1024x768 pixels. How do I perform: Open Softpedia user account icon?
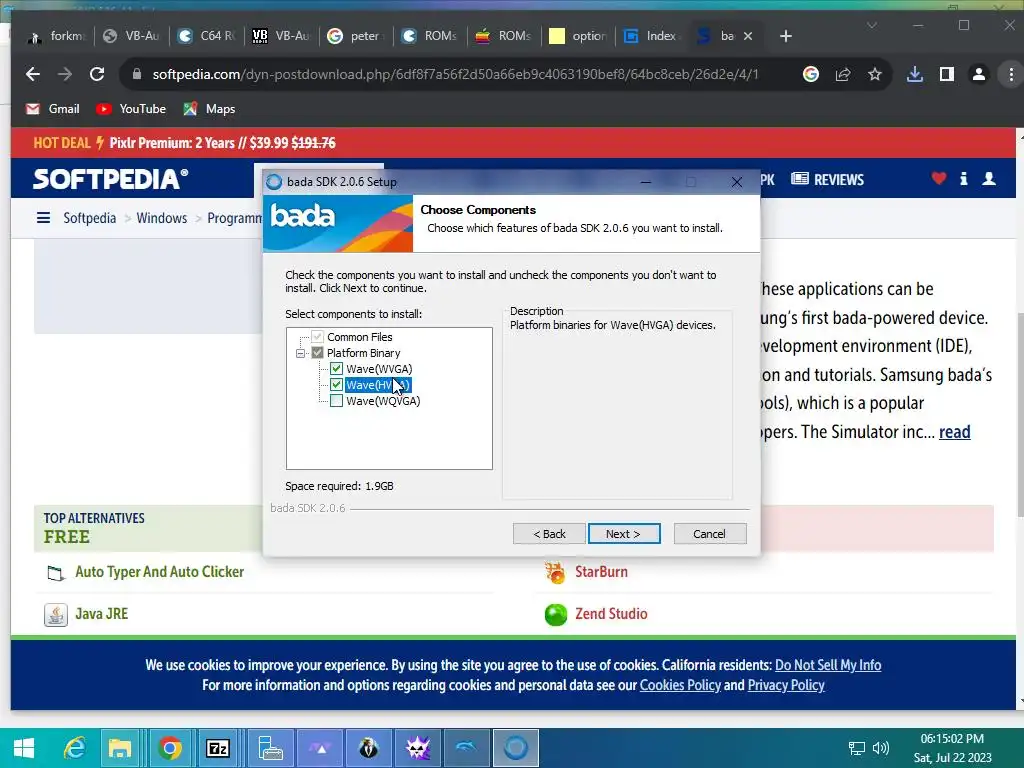[989, 178]
